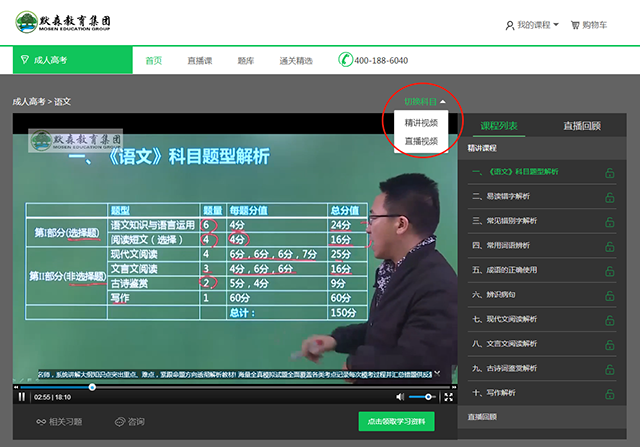
Task: Click the green phone icon
Action: point(345,60)
